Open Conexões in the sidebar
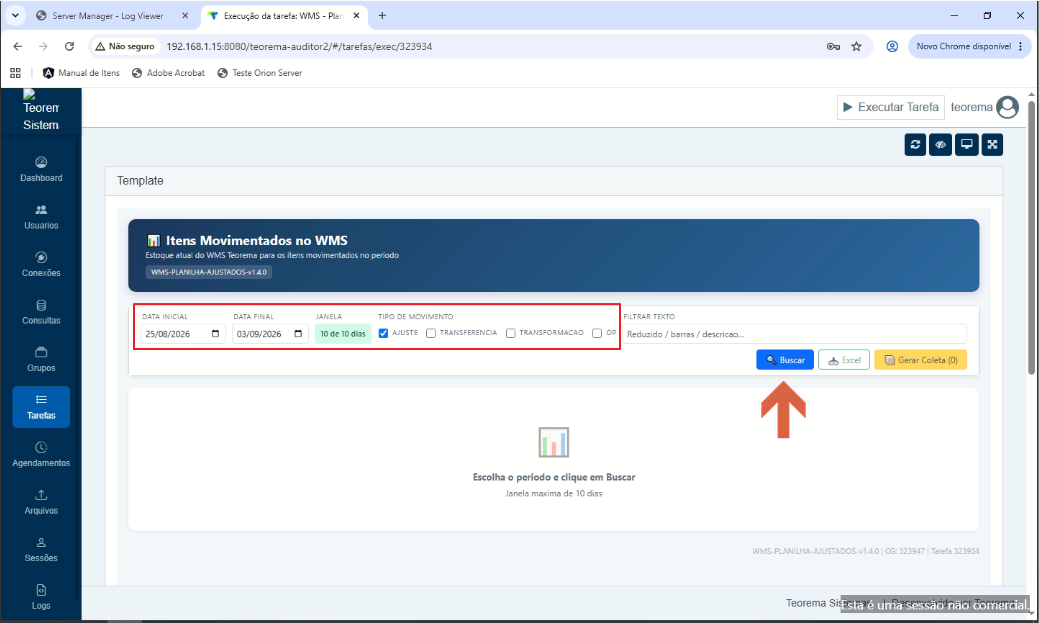The width and height of the screenshot is (1039, 623). coord(41,264)
